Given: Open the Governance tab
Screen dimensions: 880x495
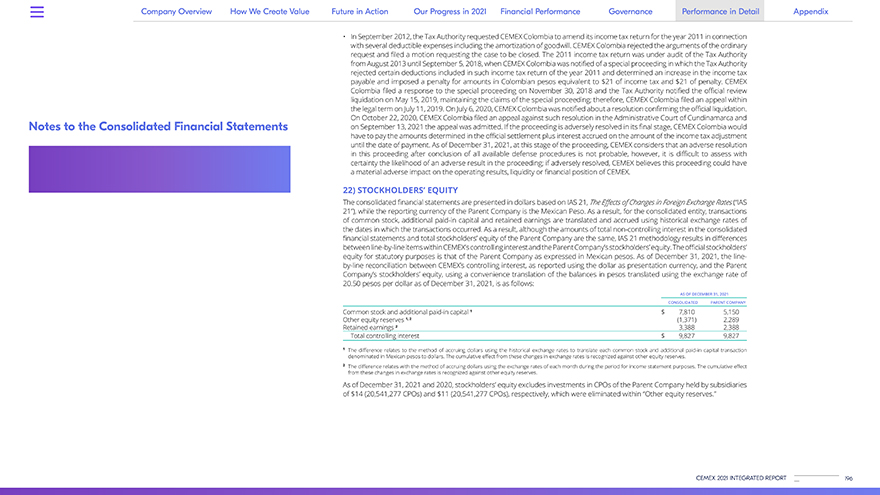Looking at the screenshot, I should [x=630, y=12].
